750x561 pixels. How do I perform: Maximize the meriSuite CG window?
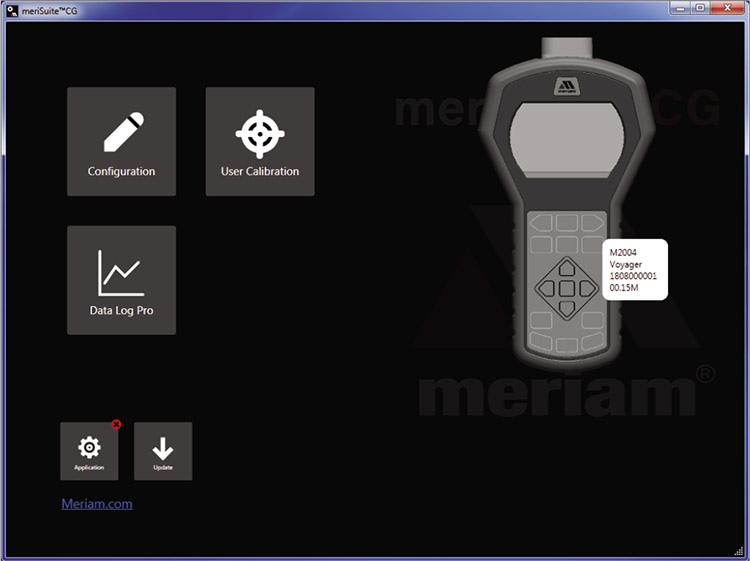(700, 8)
